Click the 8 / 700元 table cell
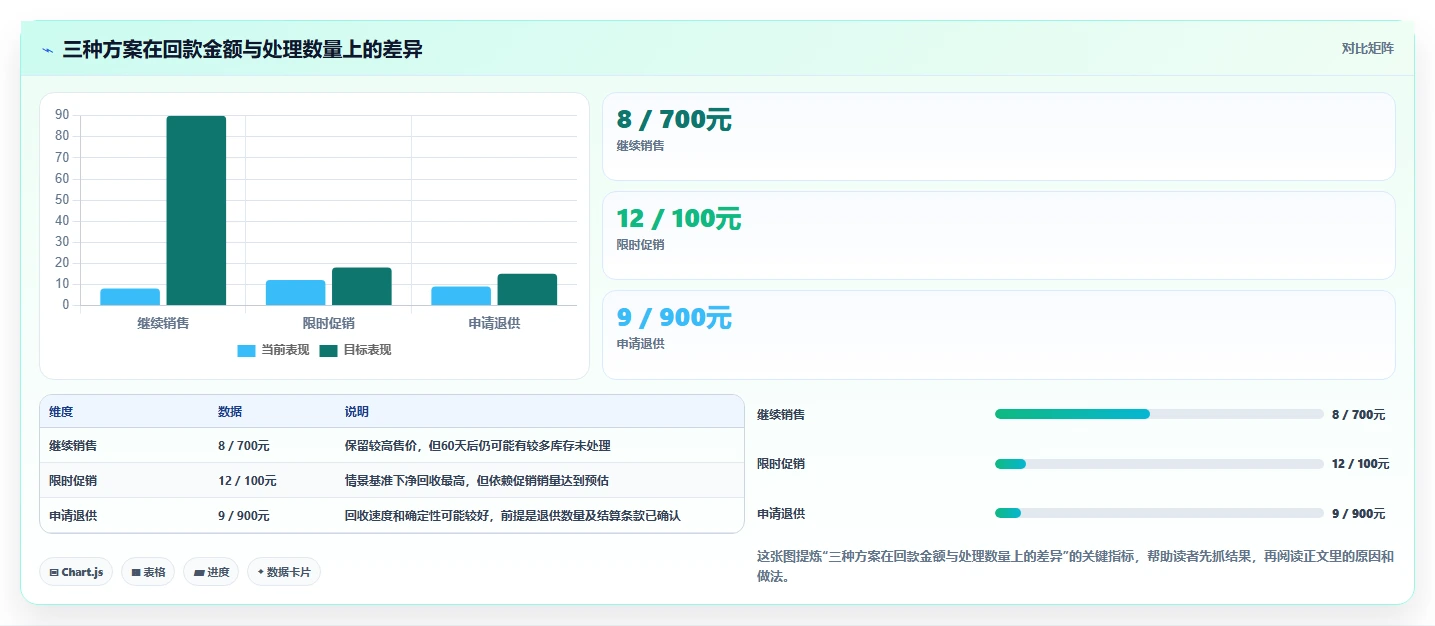1435x626 pixels. [243, 446]
